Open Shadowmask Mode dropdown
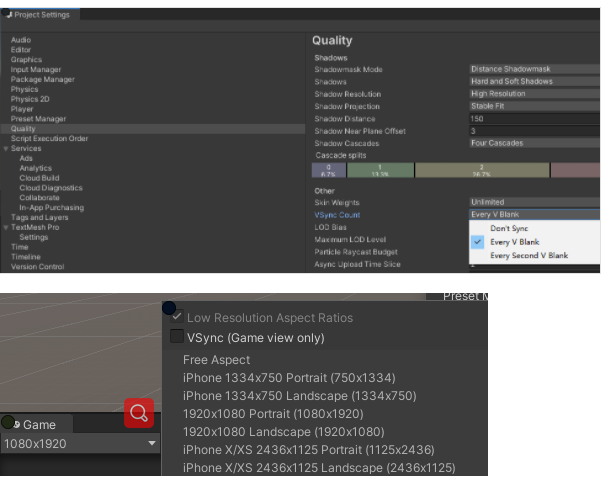 click(x=534, y=69)
